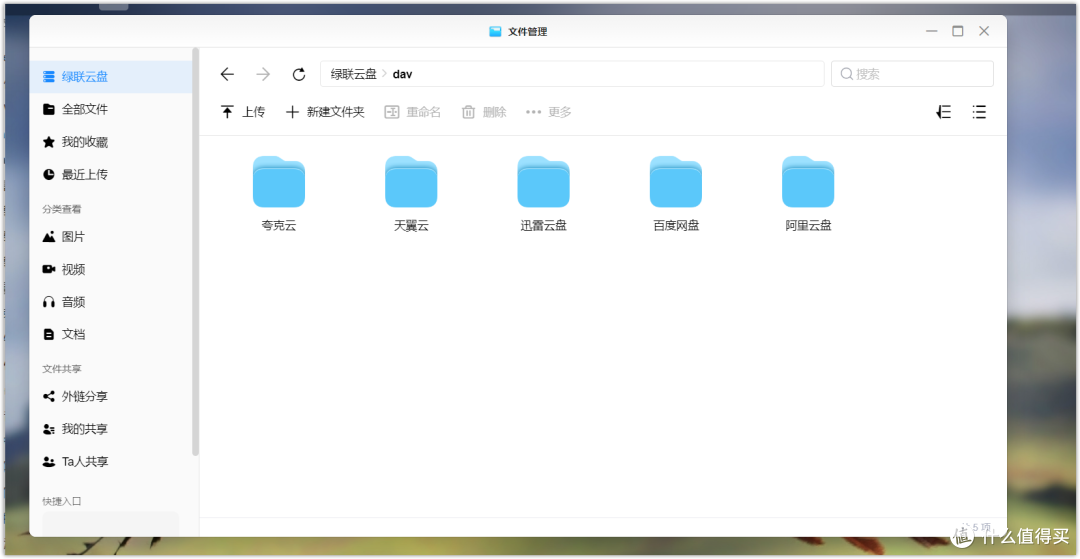Switch to list view layout
This screenshot has height=559, width=1080.
coord(979,112)
